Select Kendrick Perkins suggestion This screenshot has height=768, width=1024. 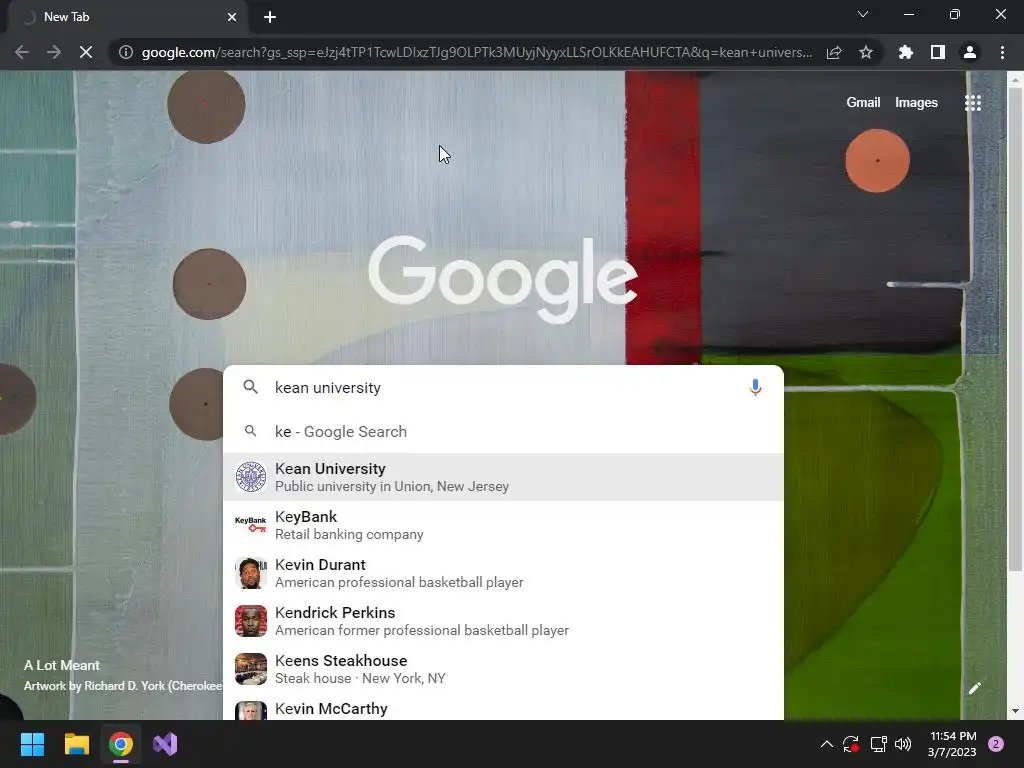pyautogui.click(x=503, y=621)
